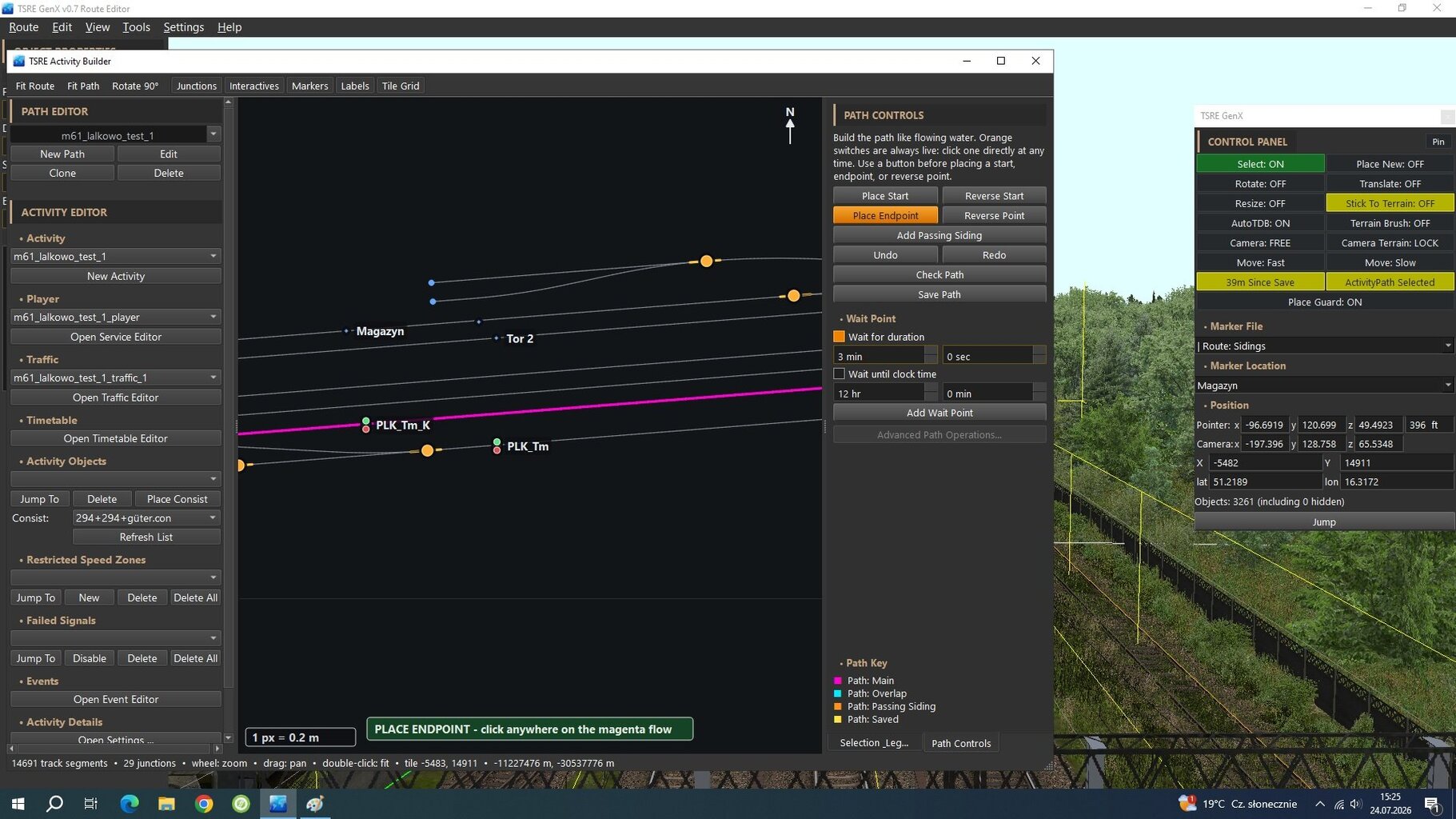Open Chrome from the Windows taskbar
This screenshot has height=819, width=1456.
click(204, 804)
